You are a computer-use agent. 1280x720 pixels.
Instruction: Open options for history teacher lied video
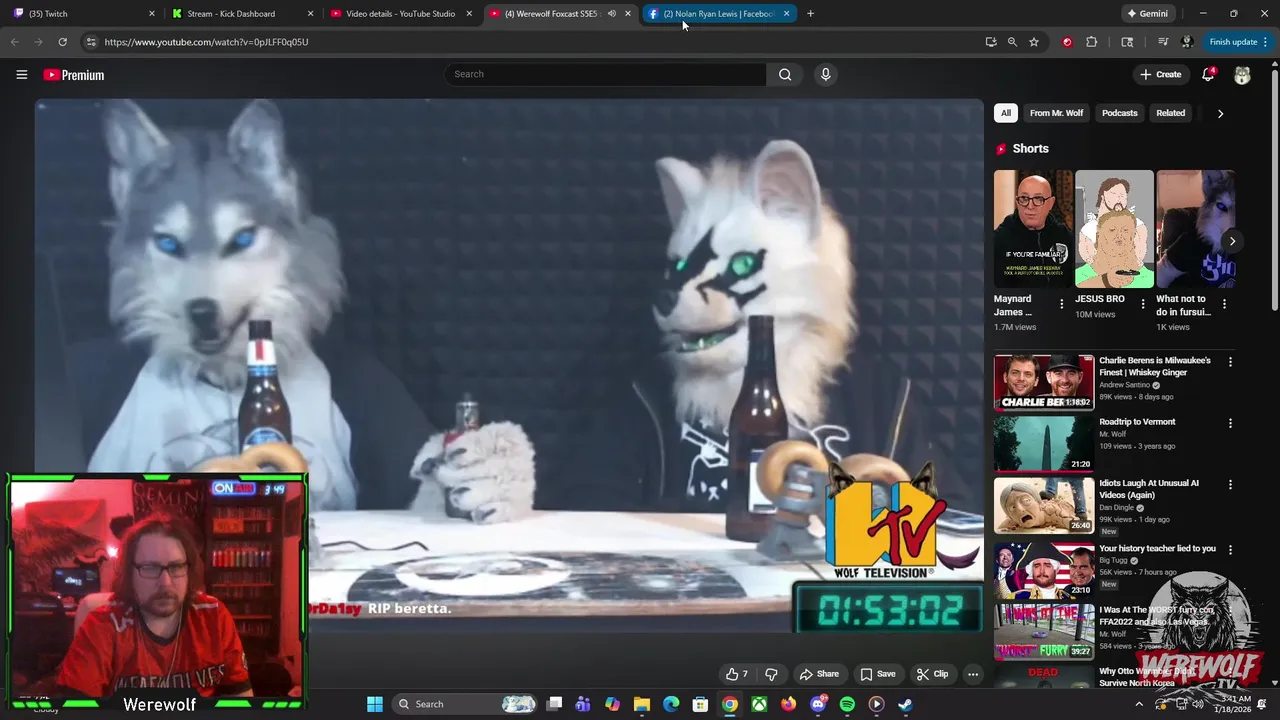click(1230, 550)
